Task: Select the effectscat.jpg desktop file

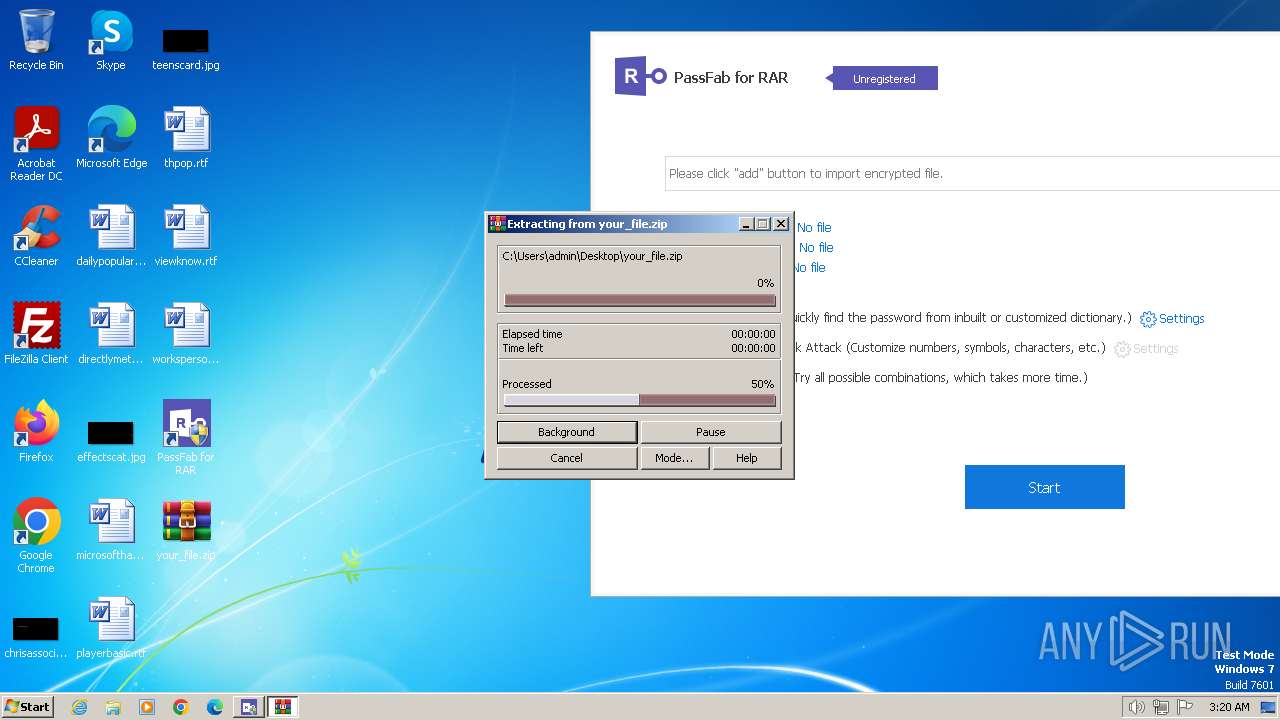Action: 111,442
